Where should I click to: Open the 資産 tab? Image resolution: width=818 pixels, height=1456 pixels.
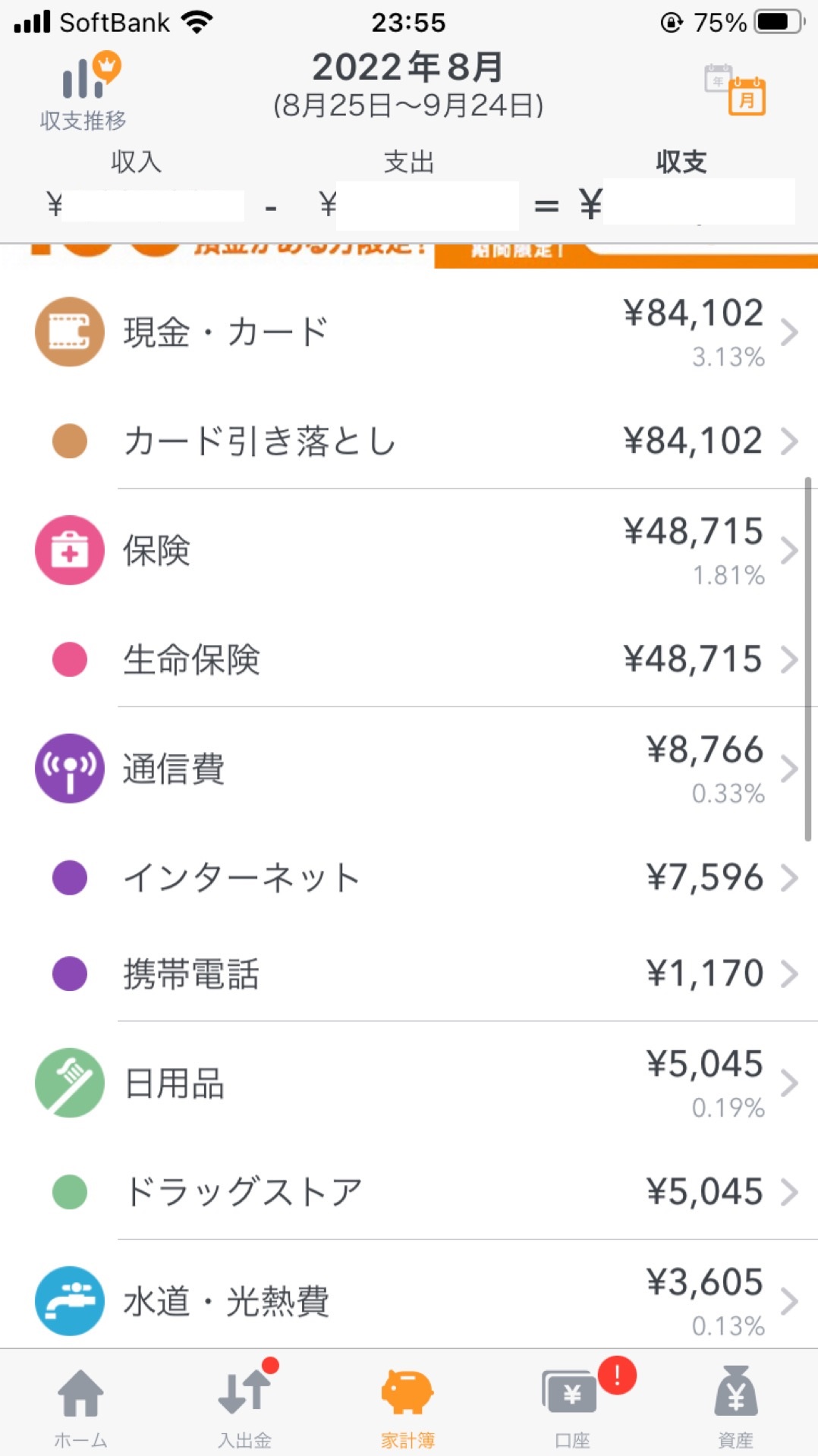pyautogui.click(x=736, y=1407)
